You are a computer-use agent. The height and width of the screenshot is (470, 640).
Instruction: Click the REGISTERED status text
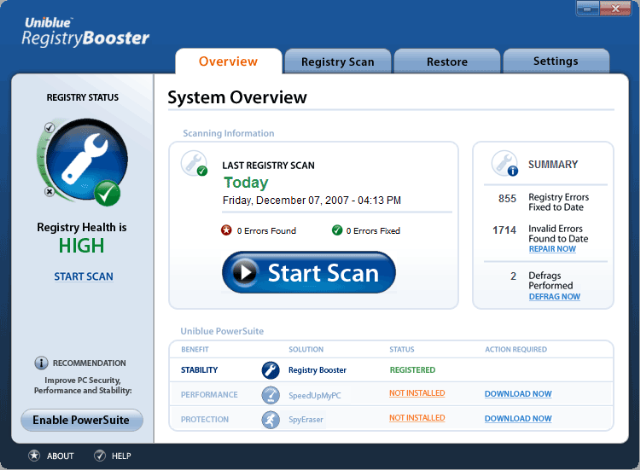tap(412, 370)
